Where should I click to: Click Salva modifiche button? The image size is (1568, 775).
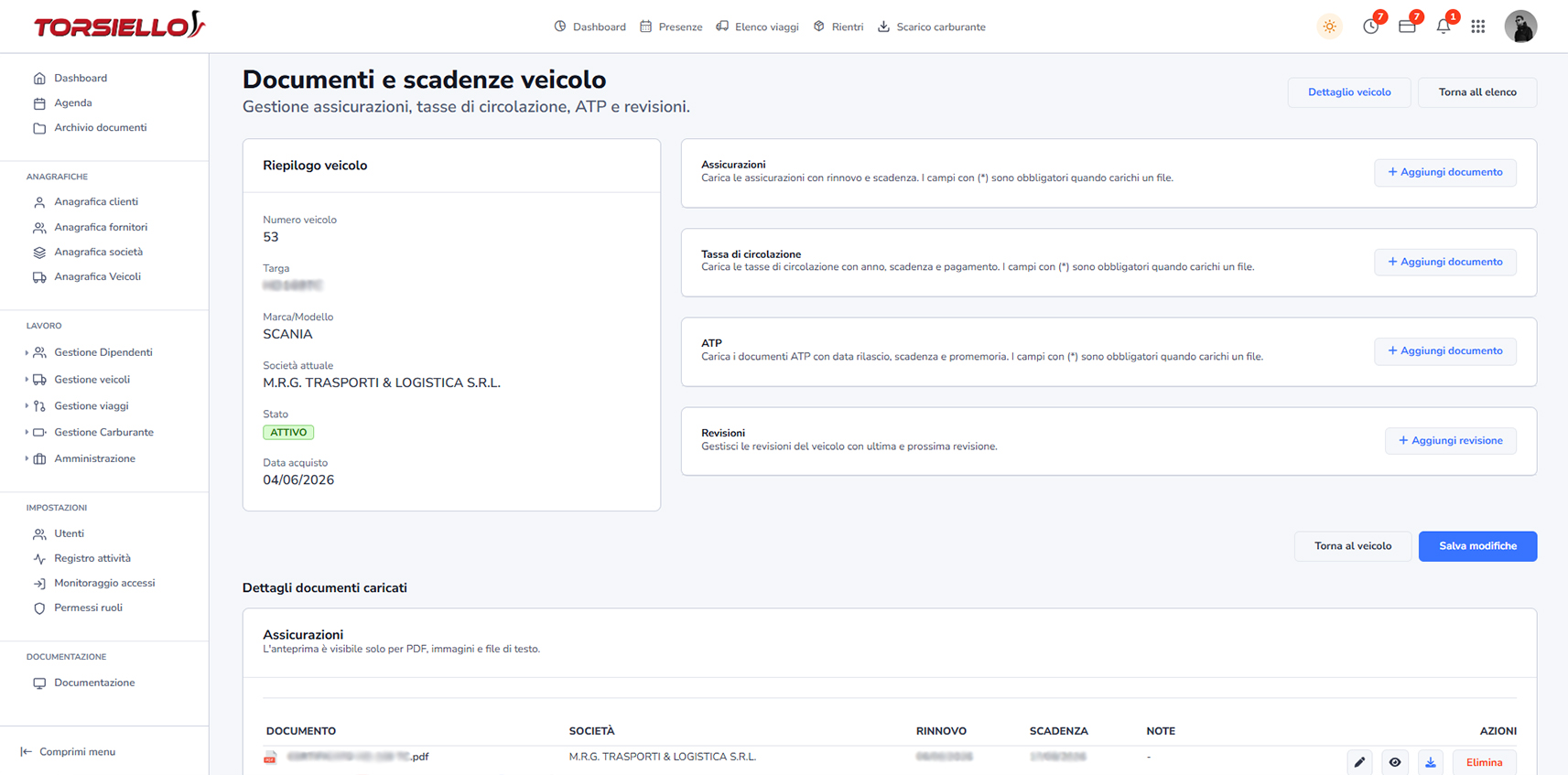(x=1477, y=546)
